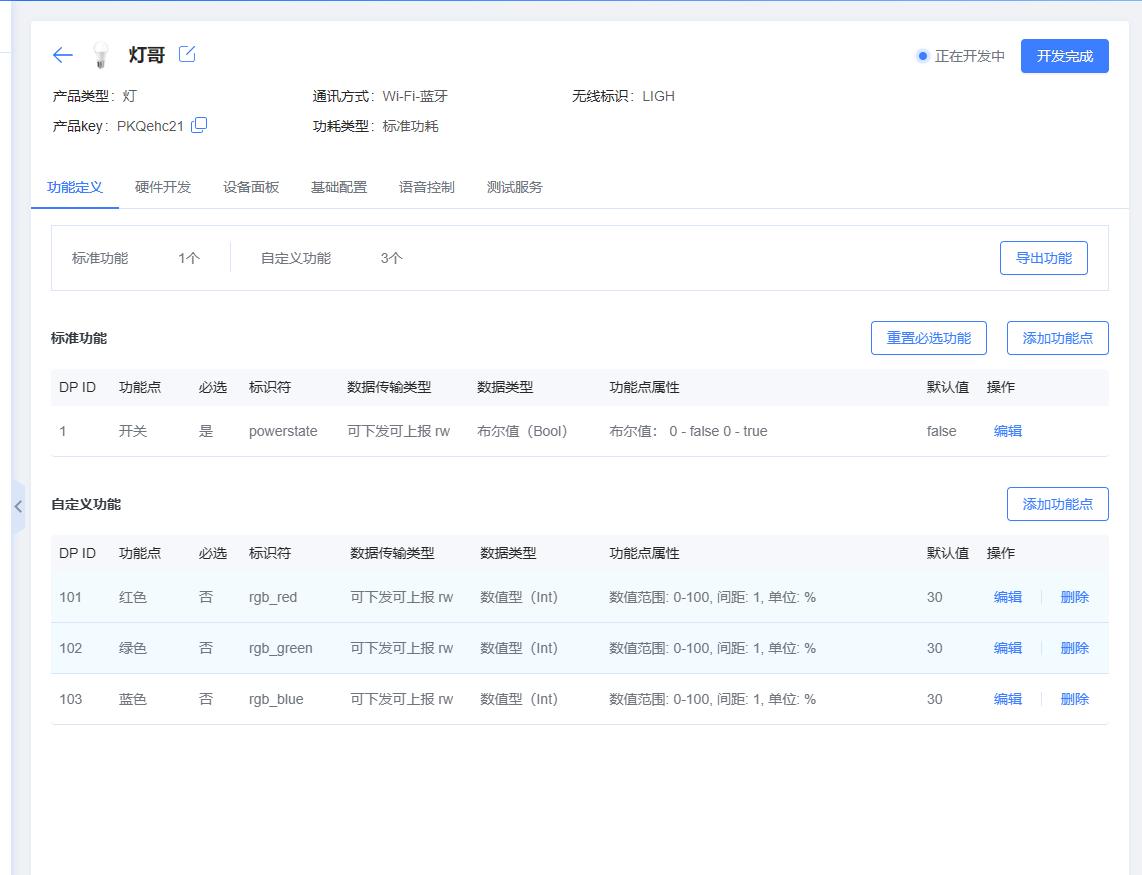Click the rgb_green identifier cell
1142x875 pixels.
coord(280,648)
